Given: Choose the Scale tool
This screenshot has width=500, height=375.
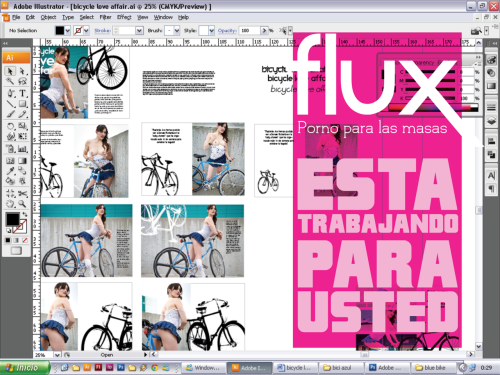Looking at the screenshot, I should [x=22, y=126].
